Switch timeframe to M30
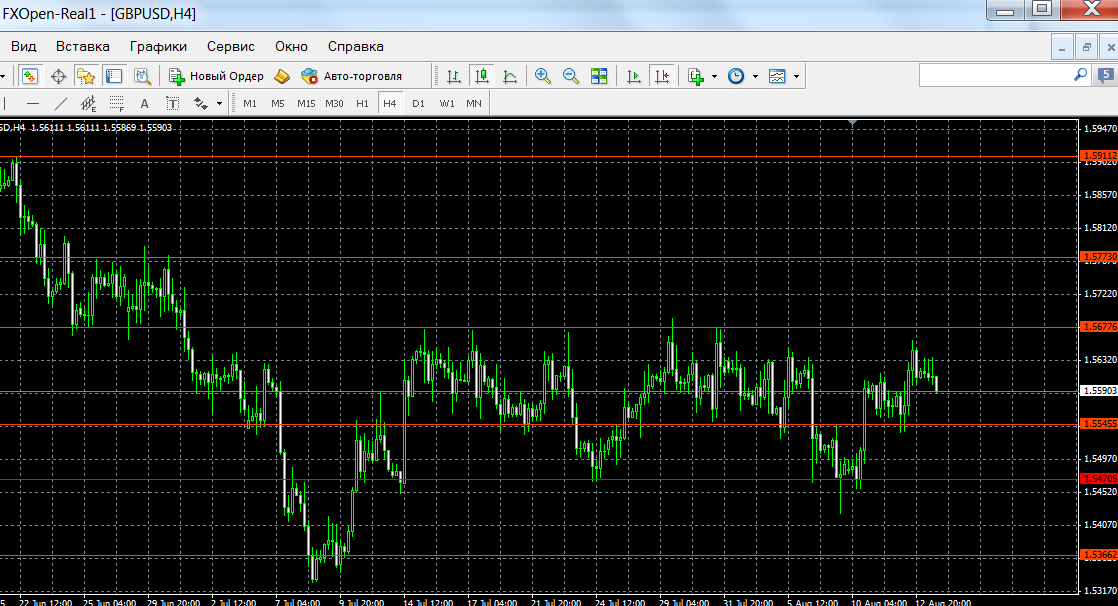This screenshot has width=1118, height=606. pyautogui.click(x=334, y=103)
